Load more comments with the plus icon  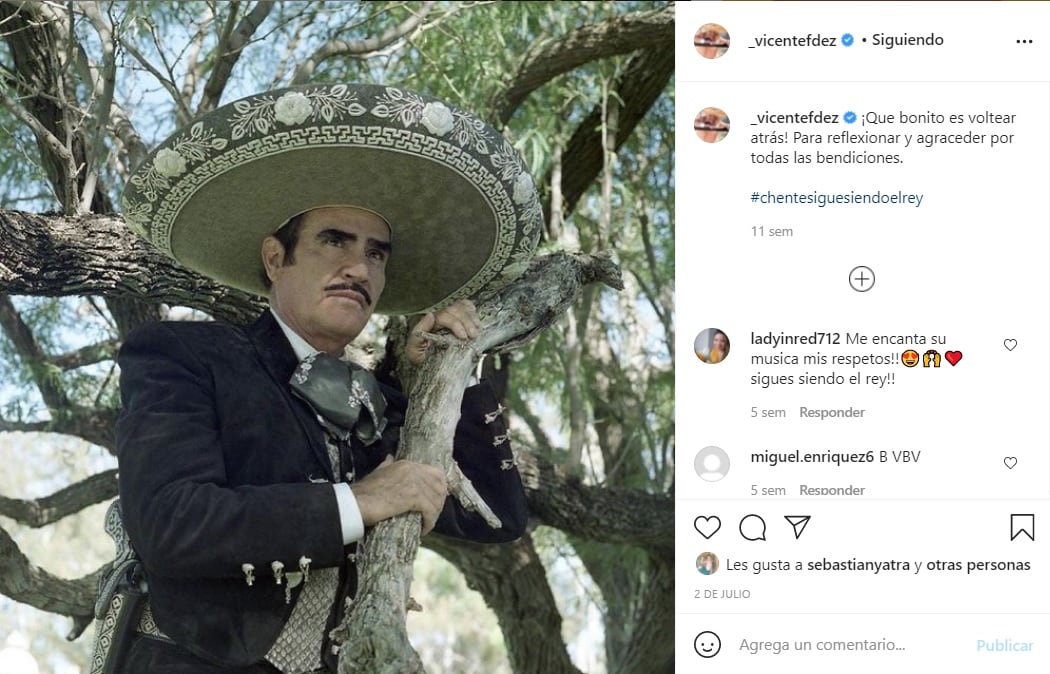pos(861,279)
